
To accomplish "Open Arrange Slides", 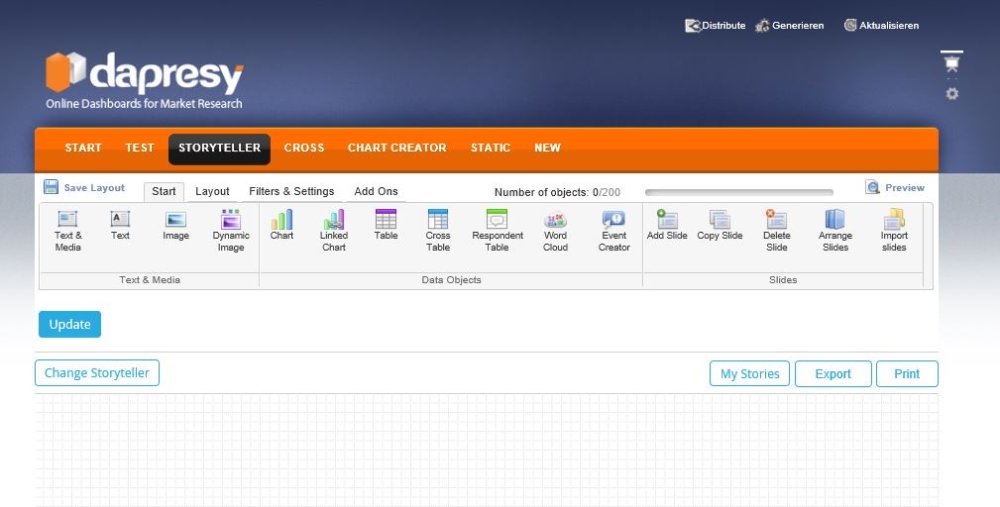I will point(835,231).
